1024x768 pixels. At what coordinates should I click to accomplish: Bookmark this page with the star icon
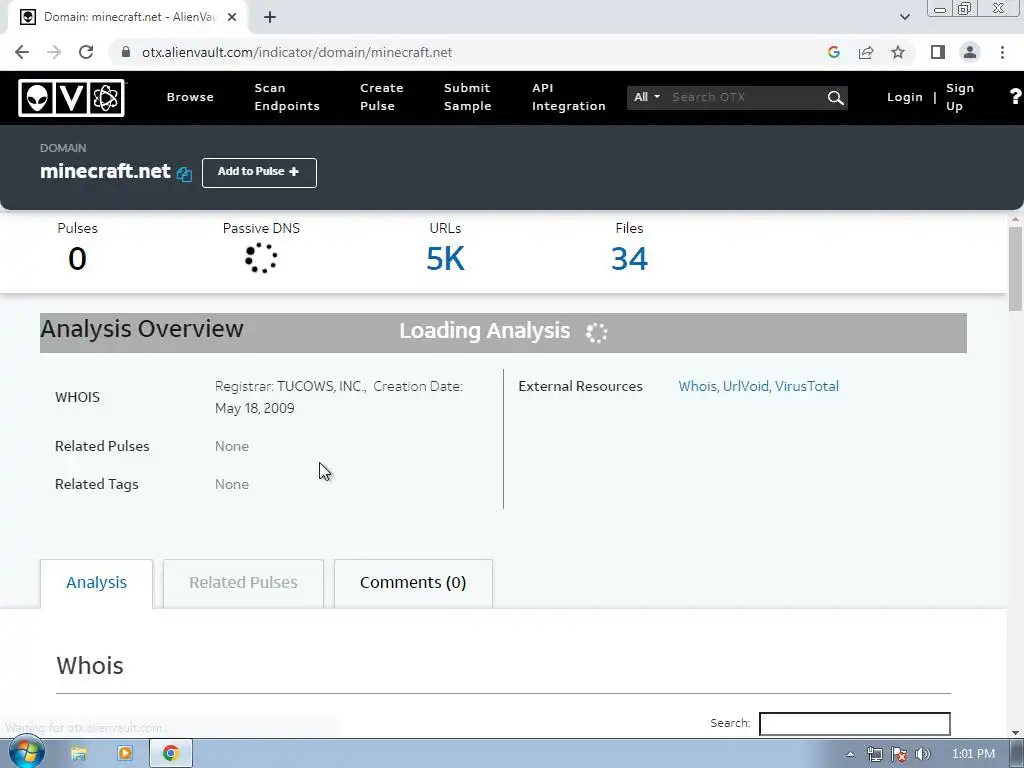click(898, 52)
